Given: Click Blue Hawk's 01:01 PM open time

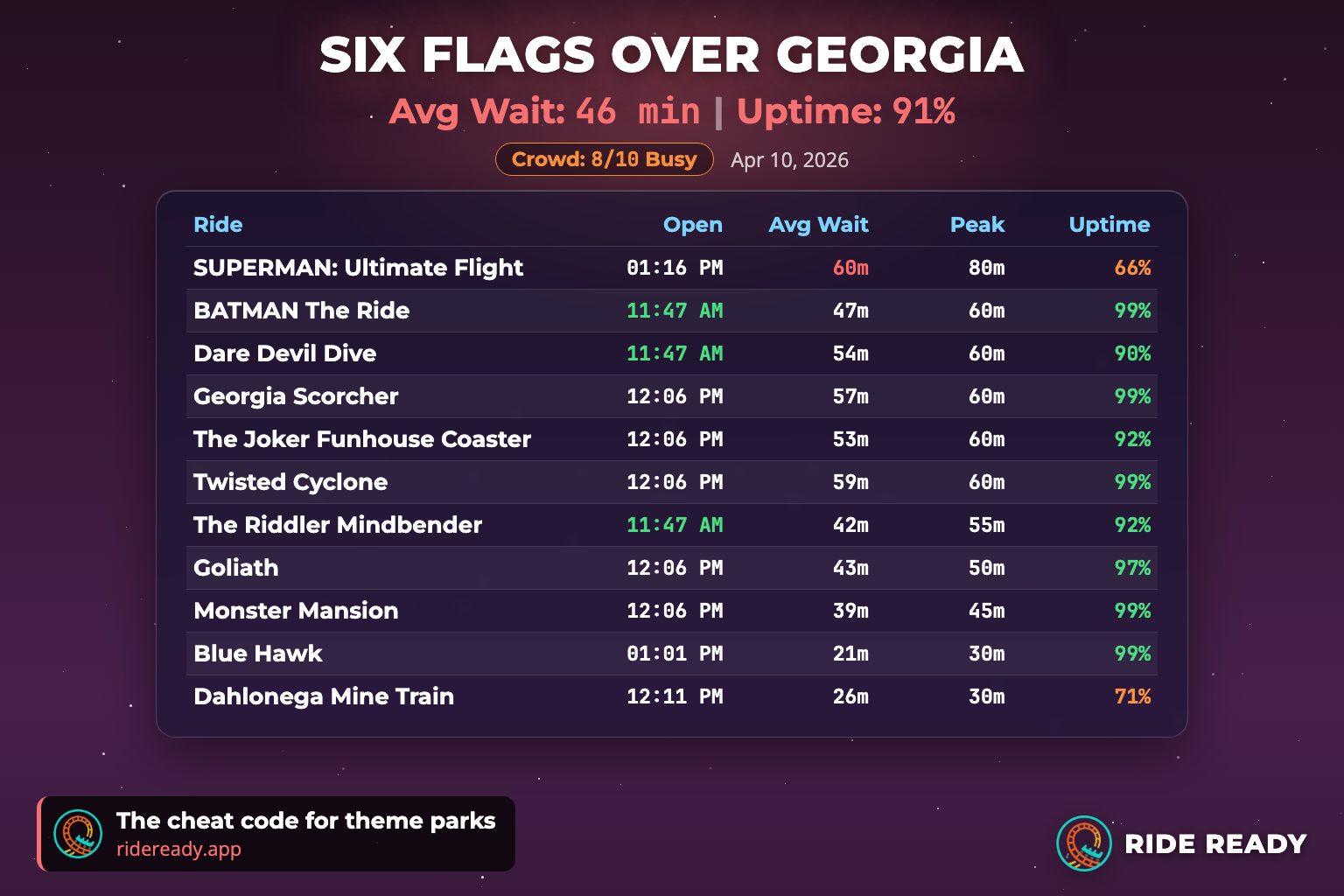Looking at the screenshot, I should (675, 654).
